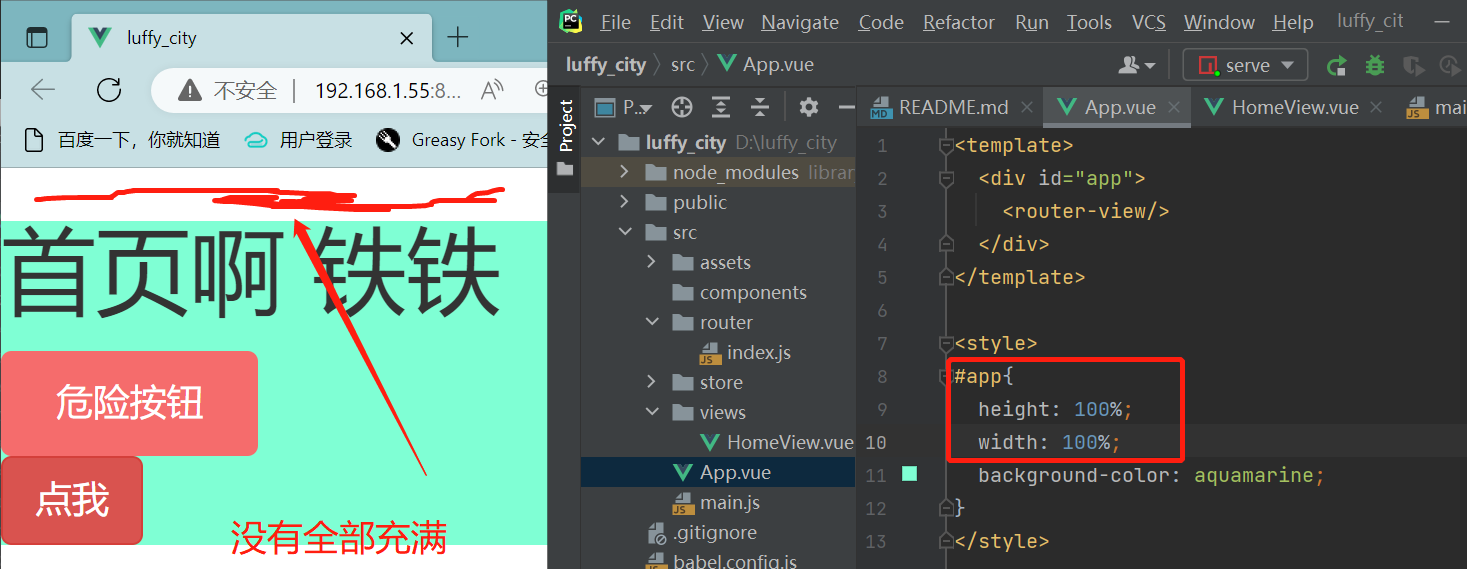Fold the #app CSS block

tap(946, 377)
